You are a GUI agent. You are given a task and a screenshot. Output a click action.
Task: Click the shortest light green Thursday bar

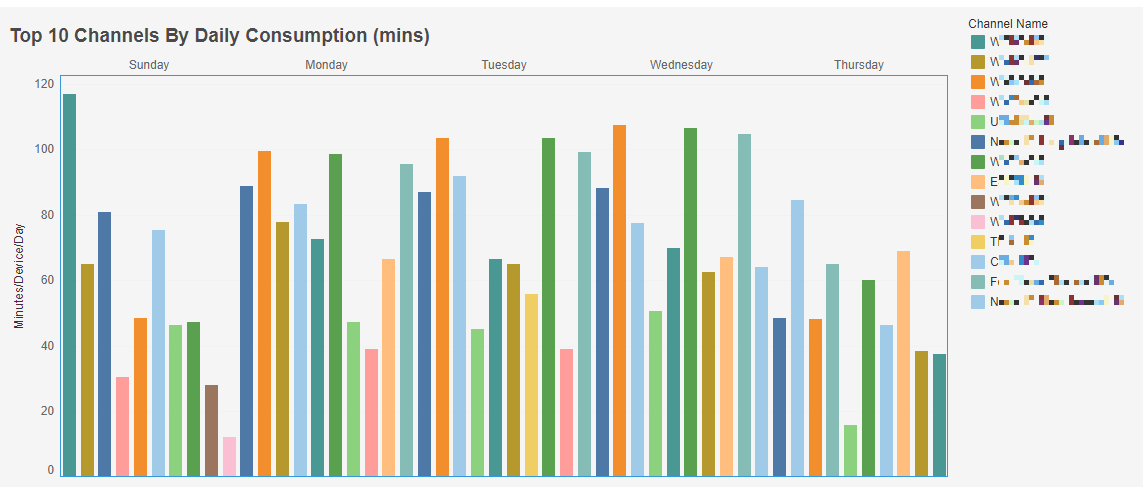850,450
